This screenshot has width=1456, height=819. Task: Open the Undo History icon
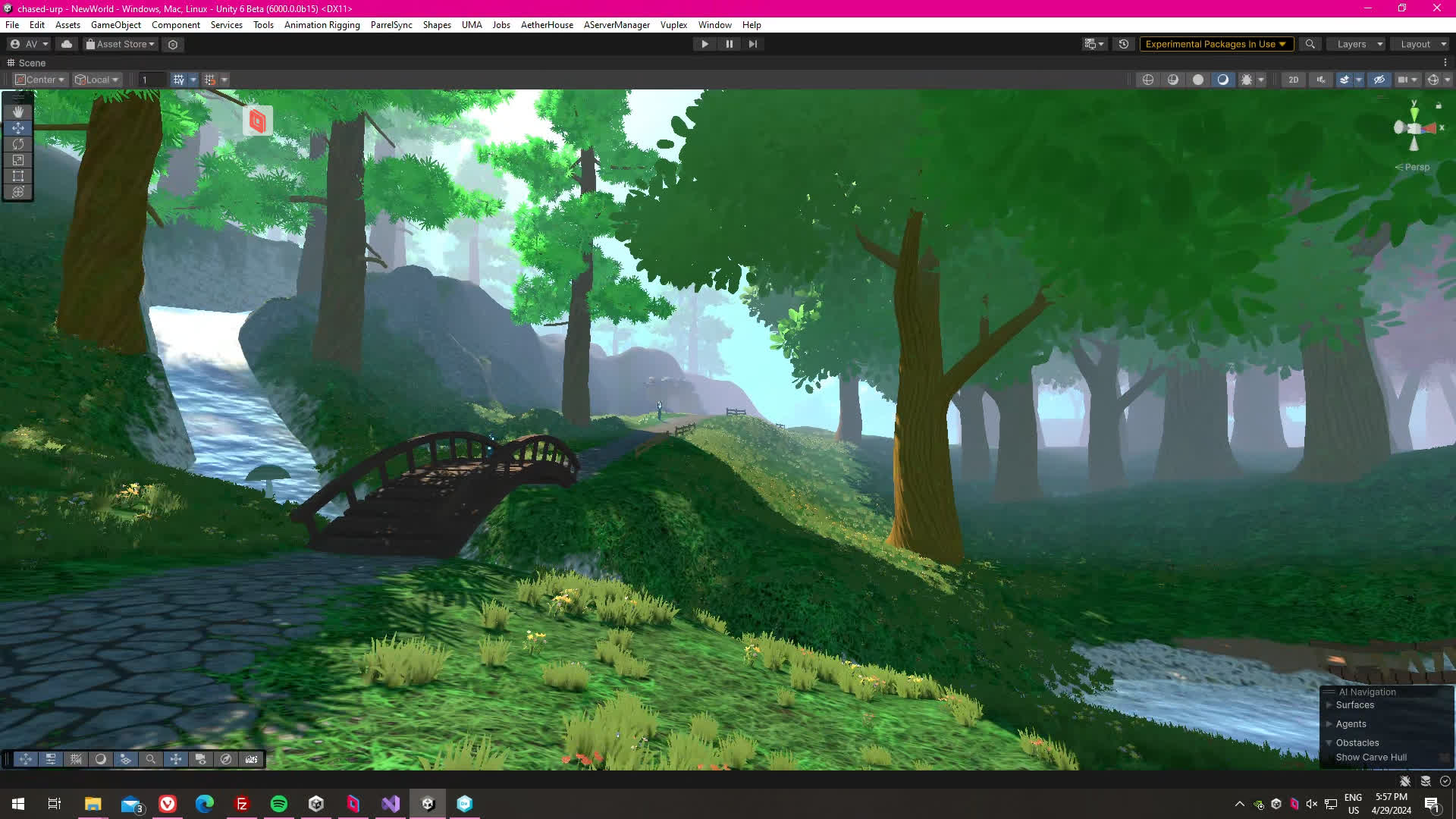point(1124,44)
